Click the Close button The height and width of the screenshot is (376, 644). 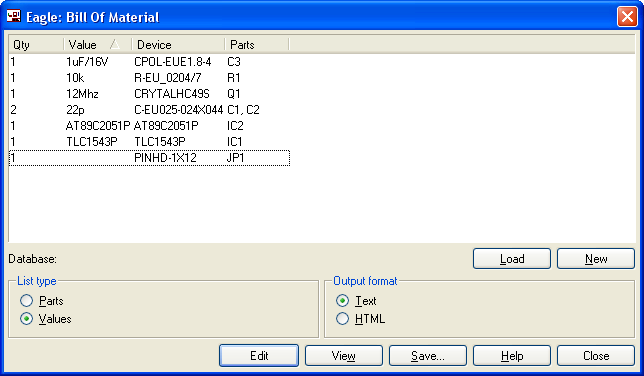[596, 355]
